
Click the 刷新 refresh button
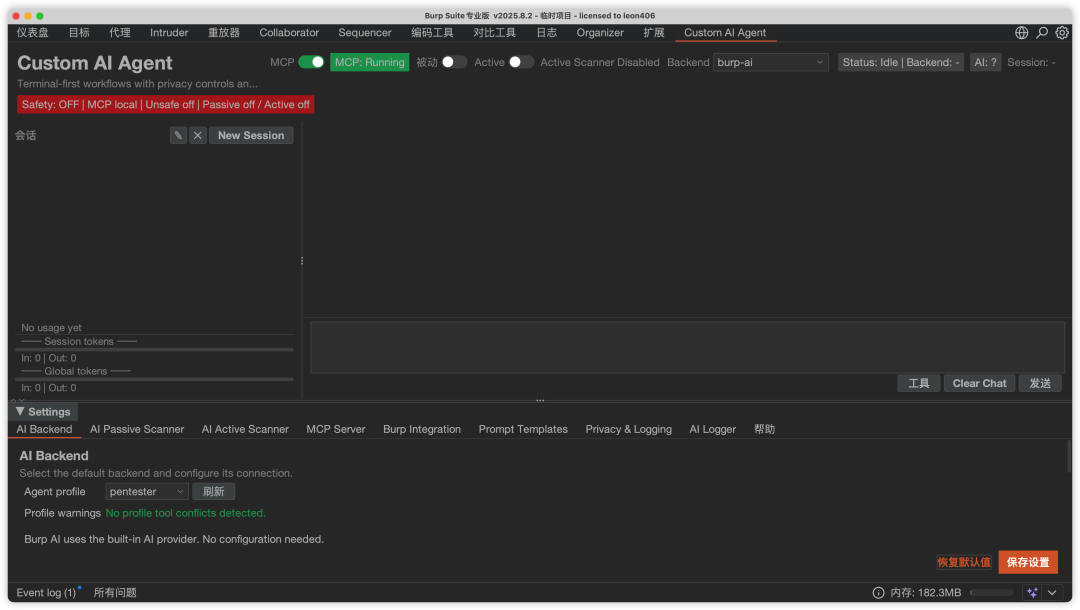[214, 492]
